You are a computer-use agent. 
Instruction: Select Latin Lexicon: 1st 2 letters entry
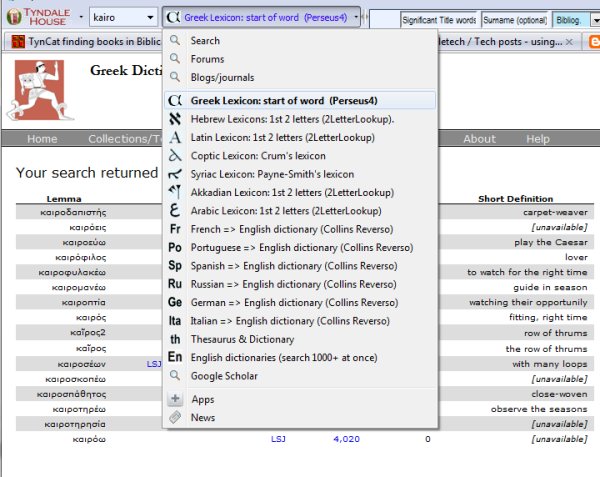(x=300, y=137)
